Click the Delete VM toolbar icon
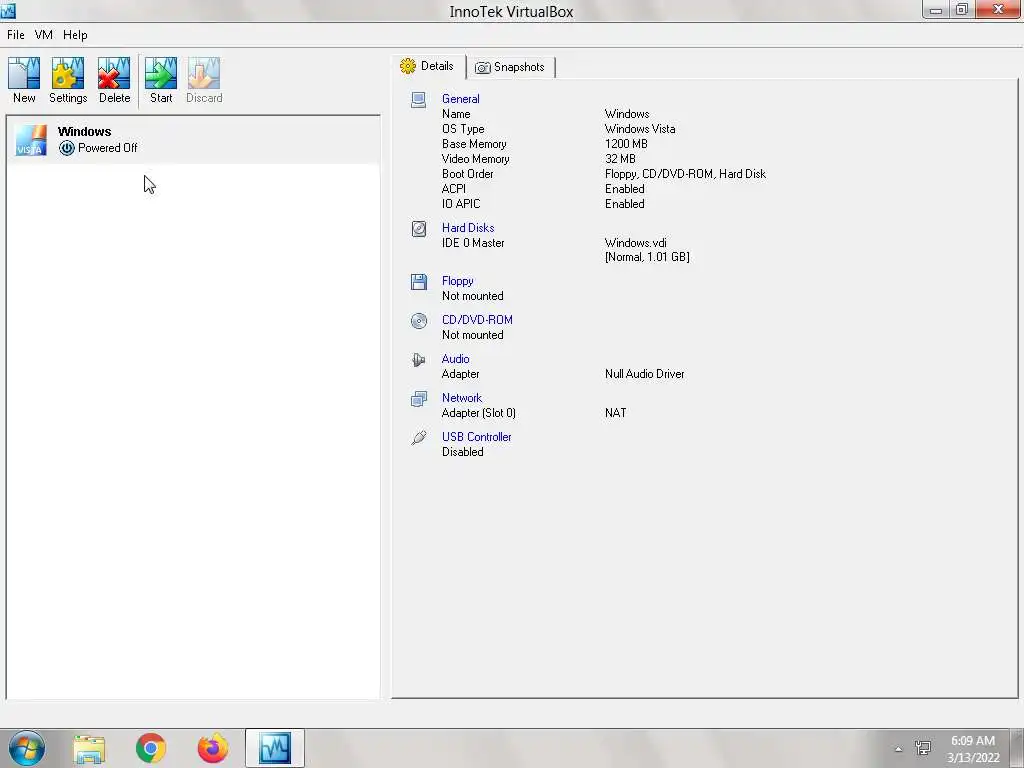Screen dimensions: 1024x768 [x=114, y=73]
